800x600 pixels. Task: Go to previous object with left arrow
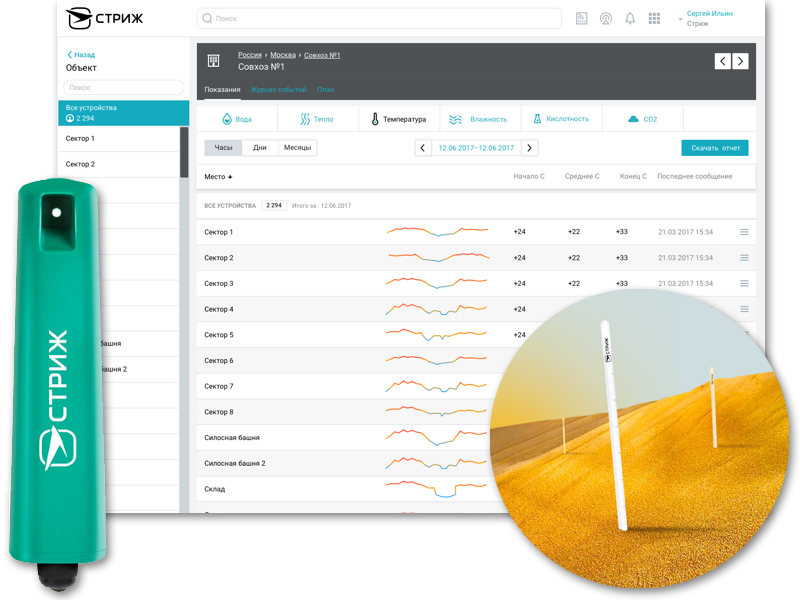722,61
